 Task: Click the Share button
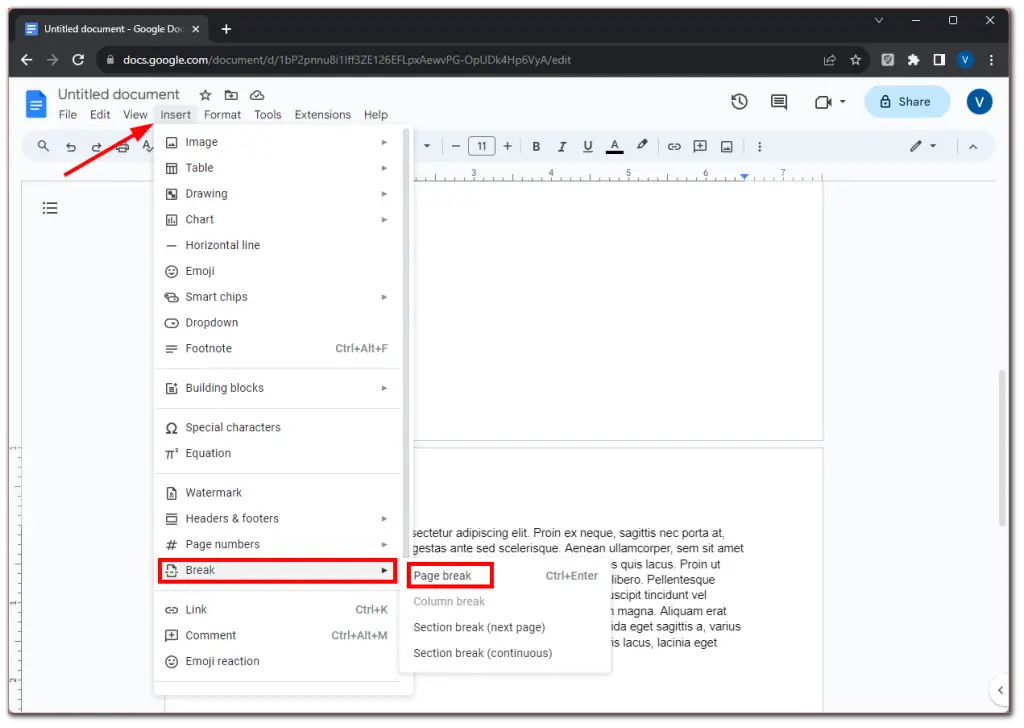(906, 101)
